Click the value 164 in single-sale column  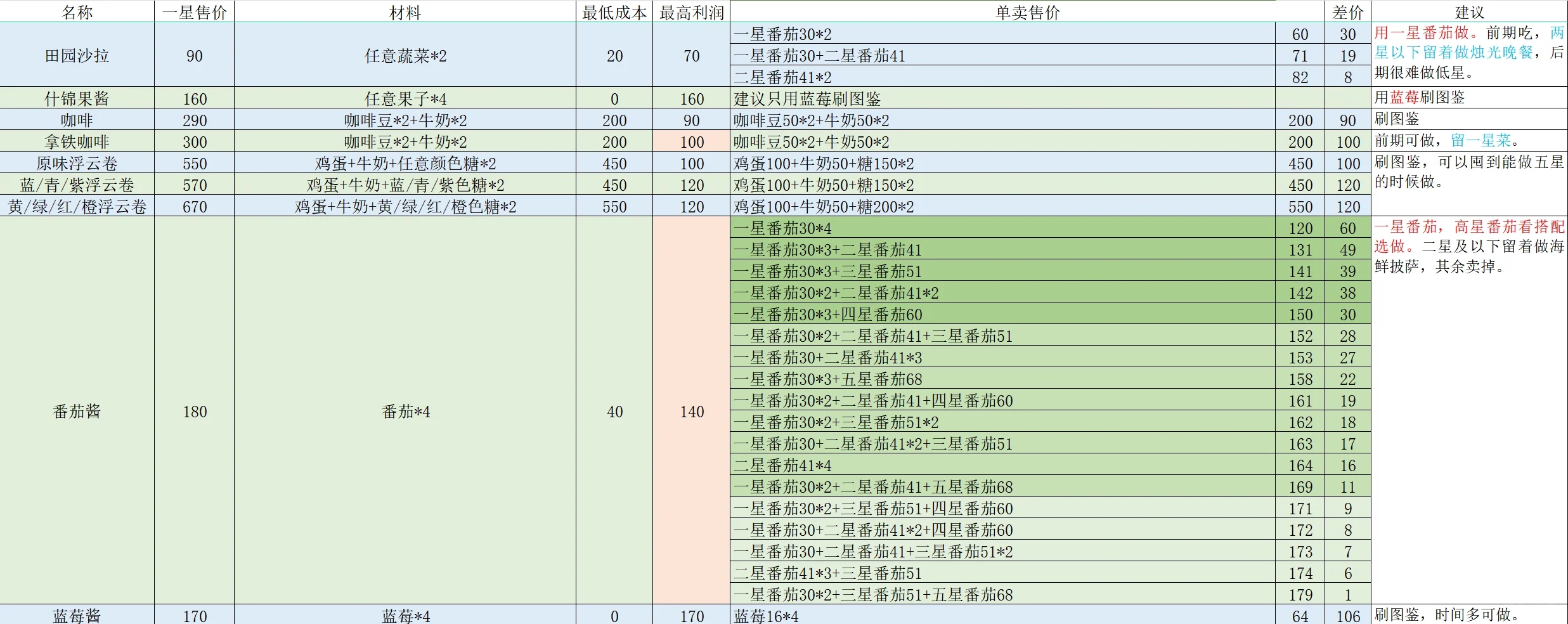(1300, 465)
